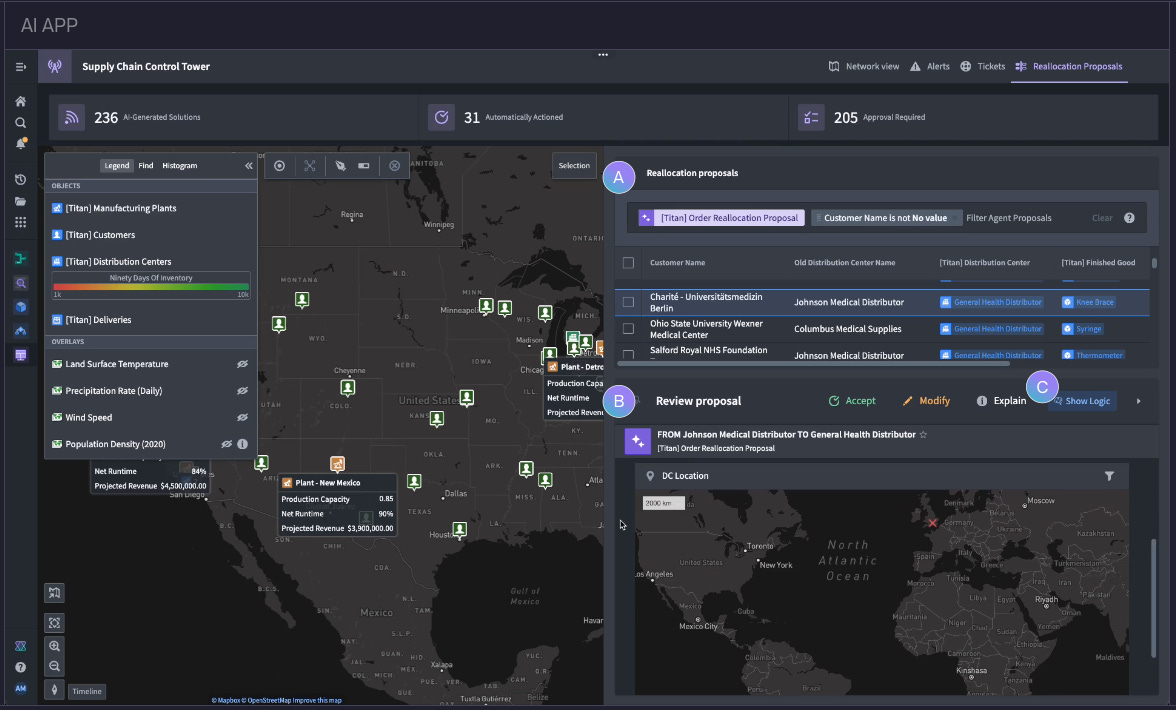Click the Accept proposal button
The width and height of the screenshot is (1176, 710).
click(x=852, y=401)
